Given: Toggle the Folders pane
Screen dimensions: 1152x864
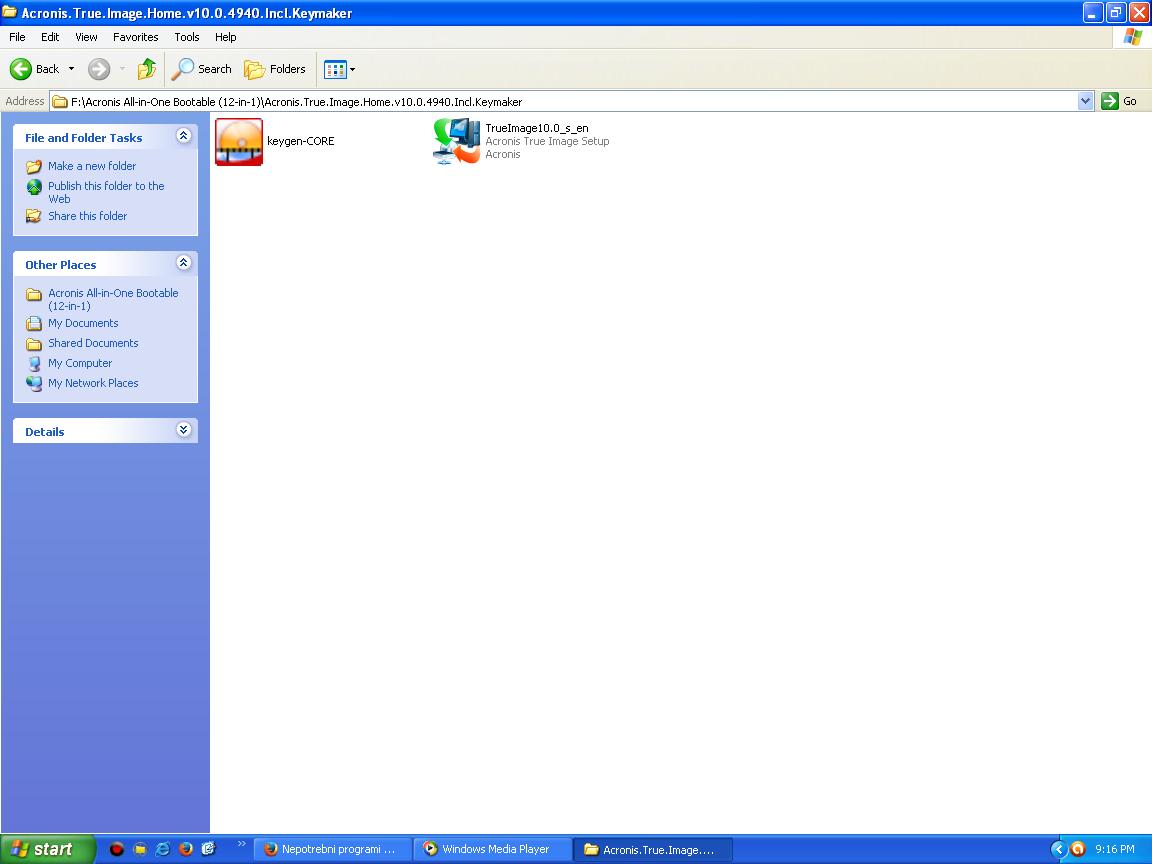Looking at the screenshot, I should pyautogui.click(x=275, y=69).
